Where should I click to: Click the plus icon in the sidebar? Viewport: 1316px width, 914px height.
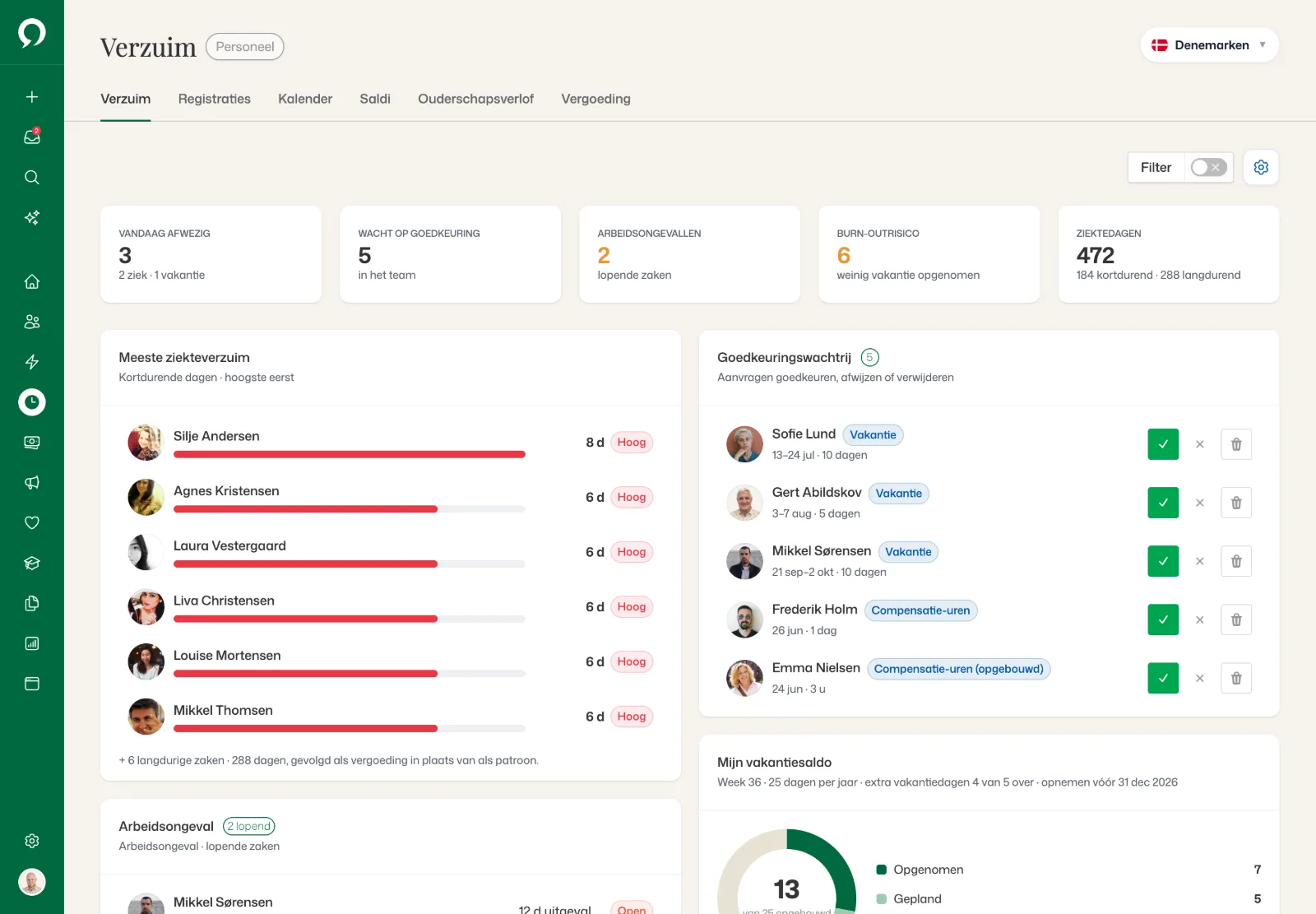pos(32,97)
